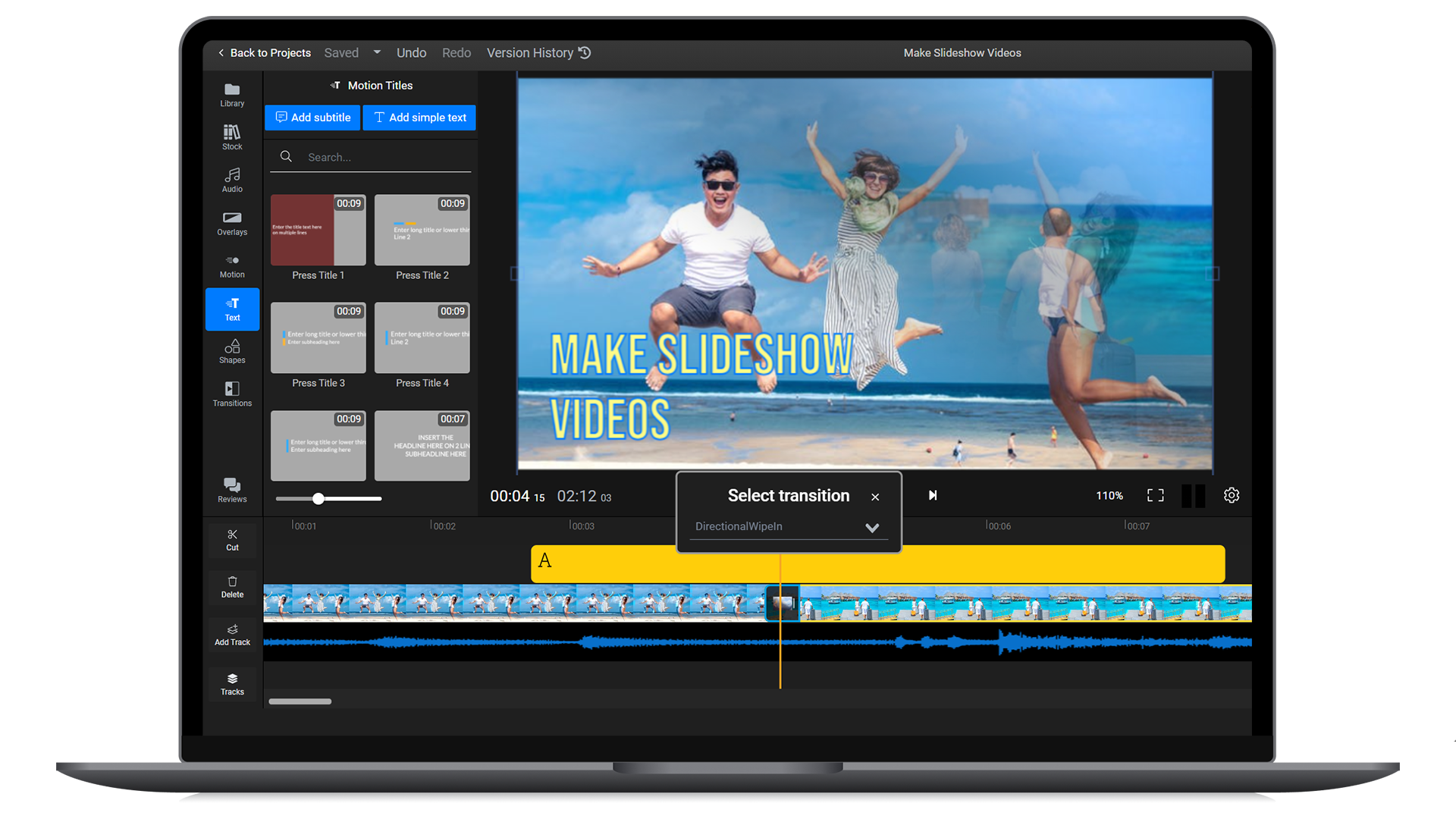Open the Saved status dropdown arrow
1456x819 pixels.
tap(377, 52)
